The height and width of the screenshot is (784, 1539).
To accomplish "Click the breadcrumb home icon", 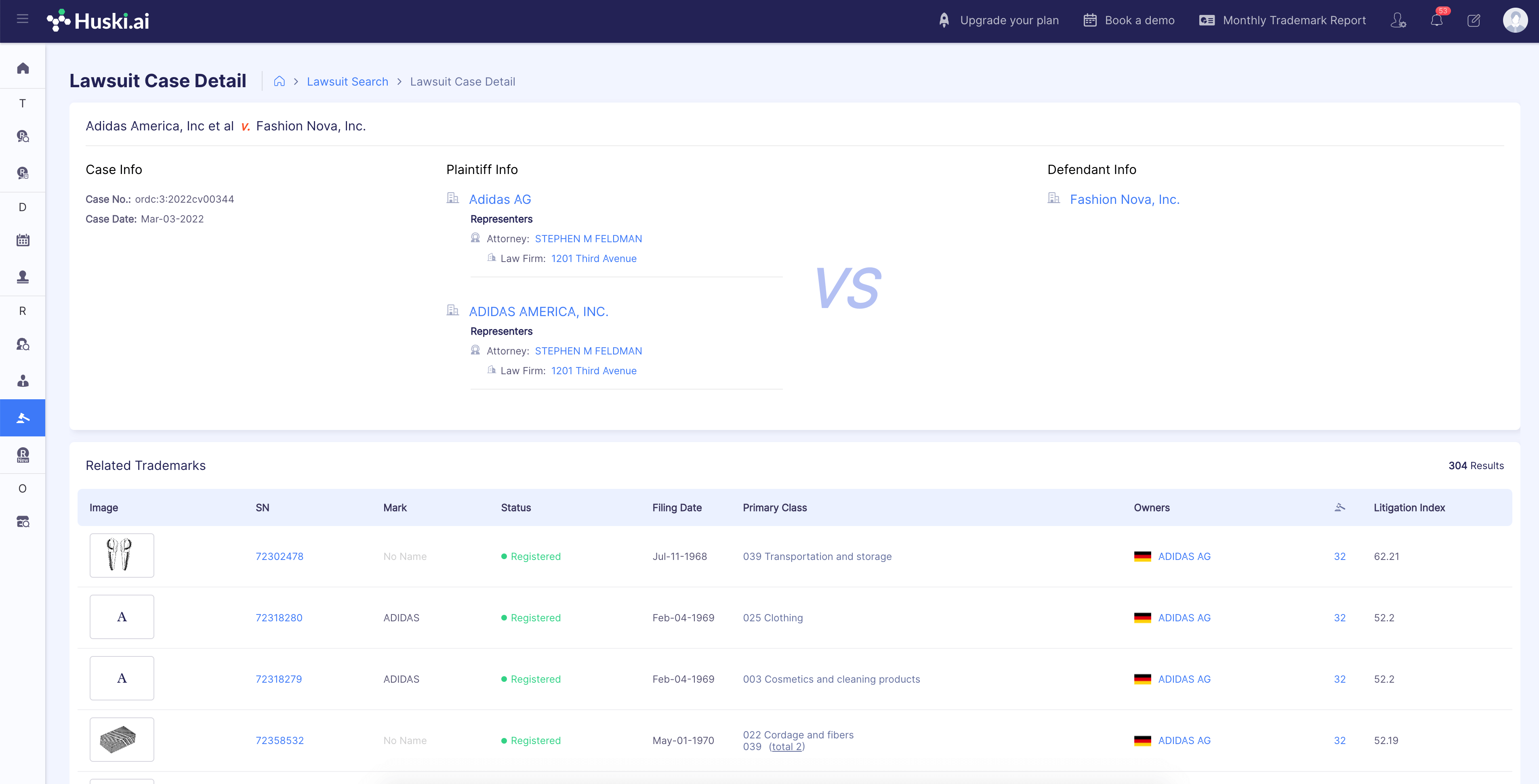I will 279,81.
